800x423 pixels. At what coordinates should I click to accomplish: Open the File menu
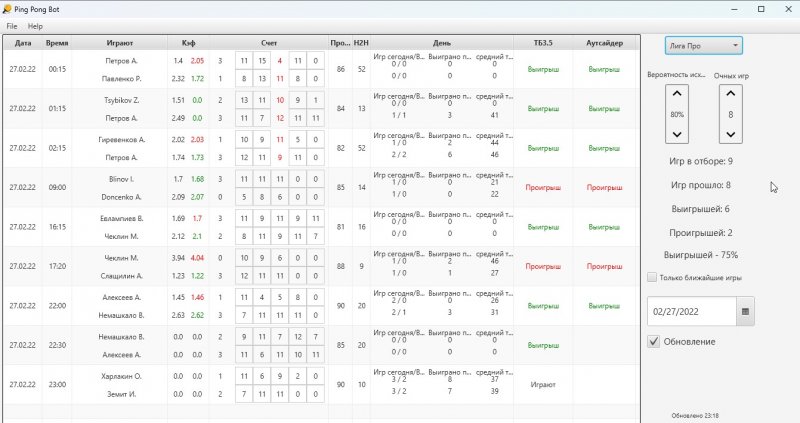[11, 25]
